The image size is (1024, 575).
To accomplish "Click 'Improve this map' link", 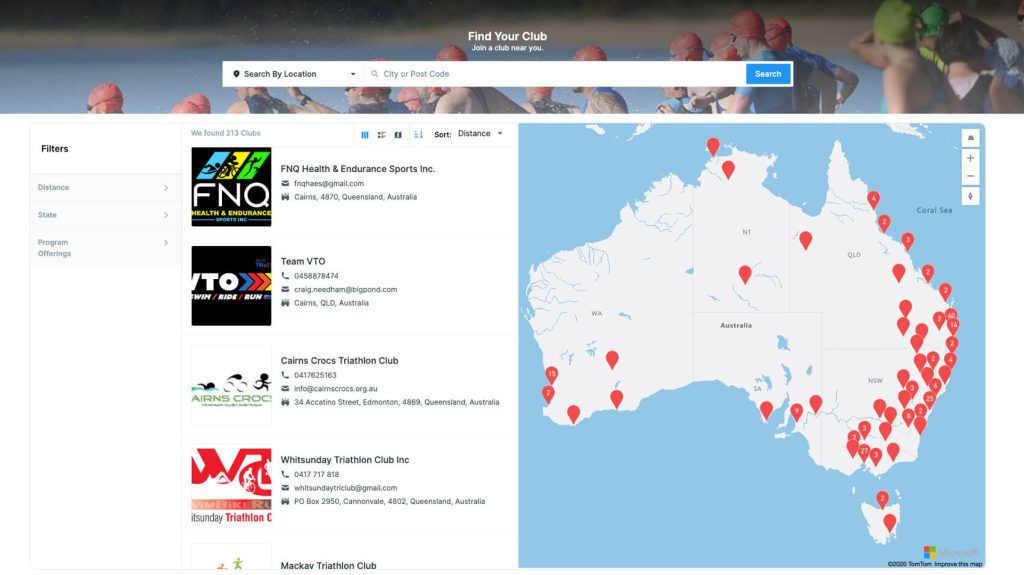I will (x=958, y=564).
